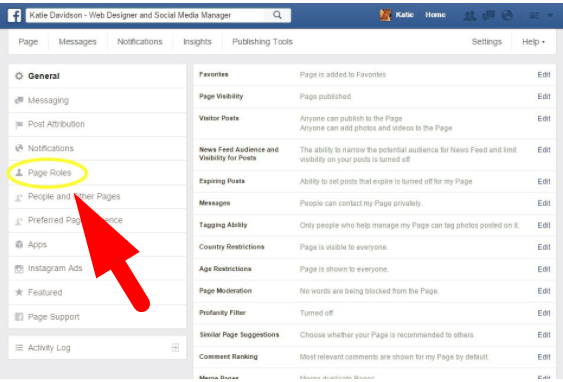Click Katie's profile picture thumbnail
563x382 pixels.
[x=385, y=15]
